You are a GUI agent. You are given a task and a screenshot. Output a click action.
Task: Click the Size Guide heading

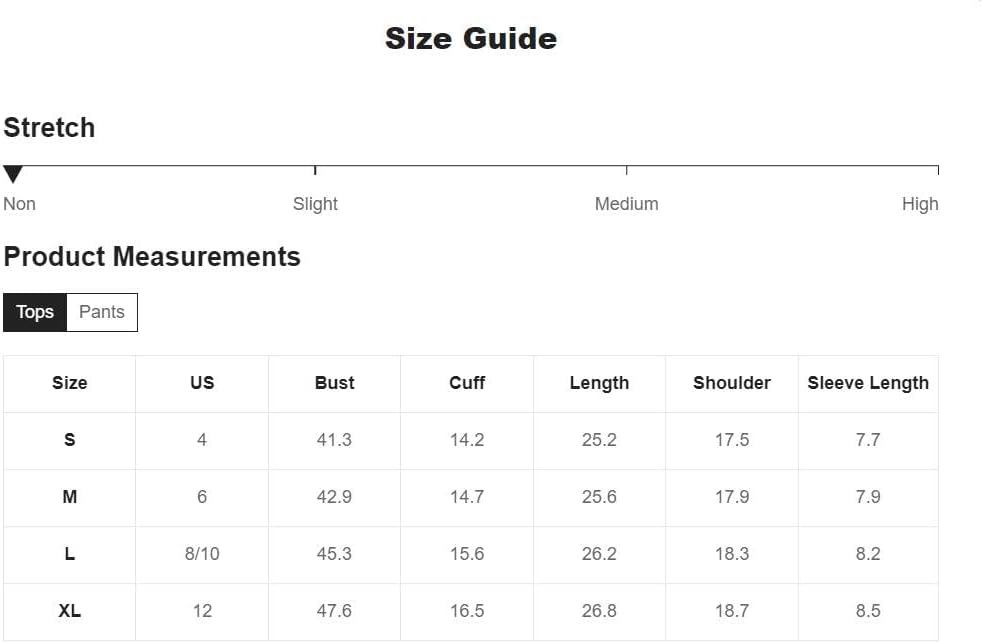(470, 38)
